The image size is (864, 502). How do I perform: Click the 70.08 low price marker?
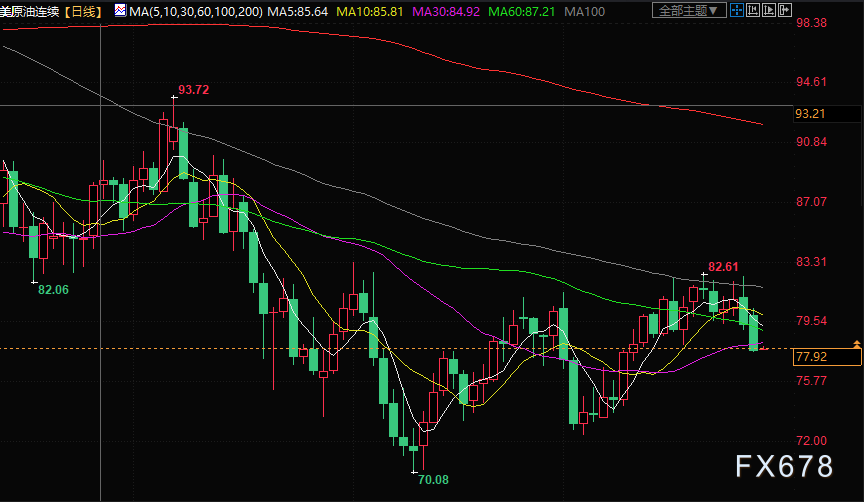[x=434, y=479]
